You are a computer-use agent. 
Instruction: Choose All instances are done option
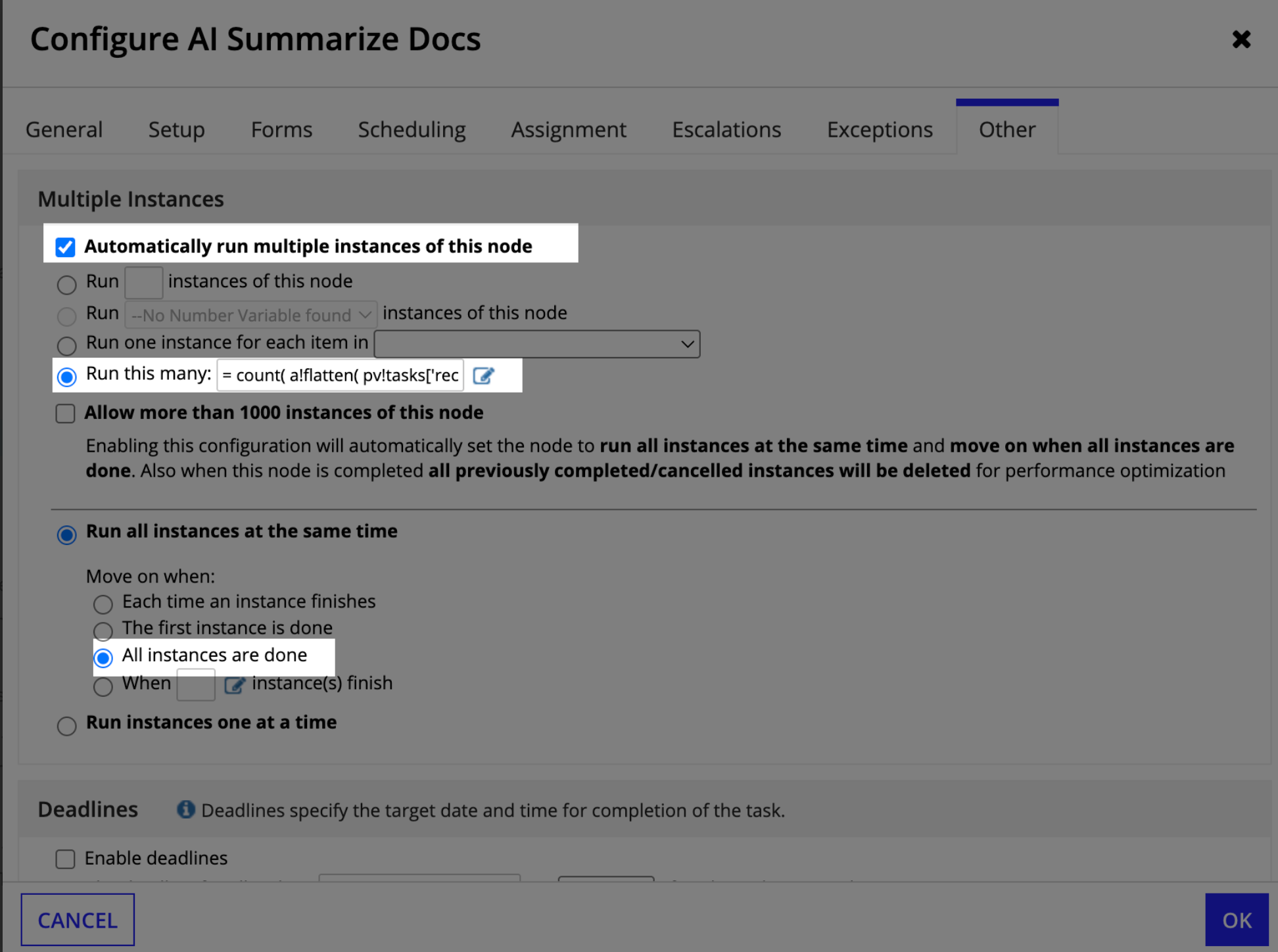(103, 657)
